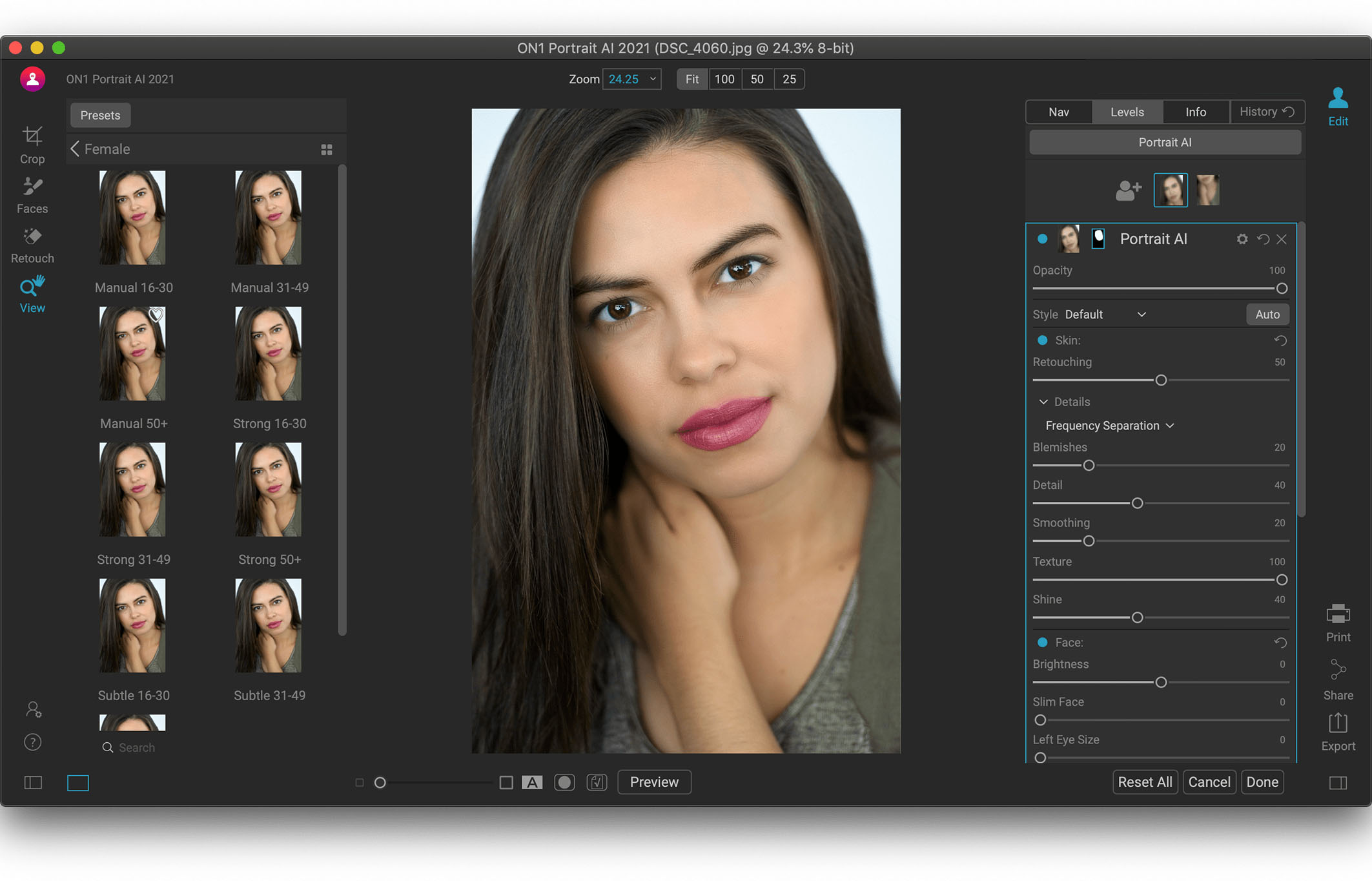Select the Retouch tool
Viewport: 1372px width, 881px height.
tap(32, 245)
